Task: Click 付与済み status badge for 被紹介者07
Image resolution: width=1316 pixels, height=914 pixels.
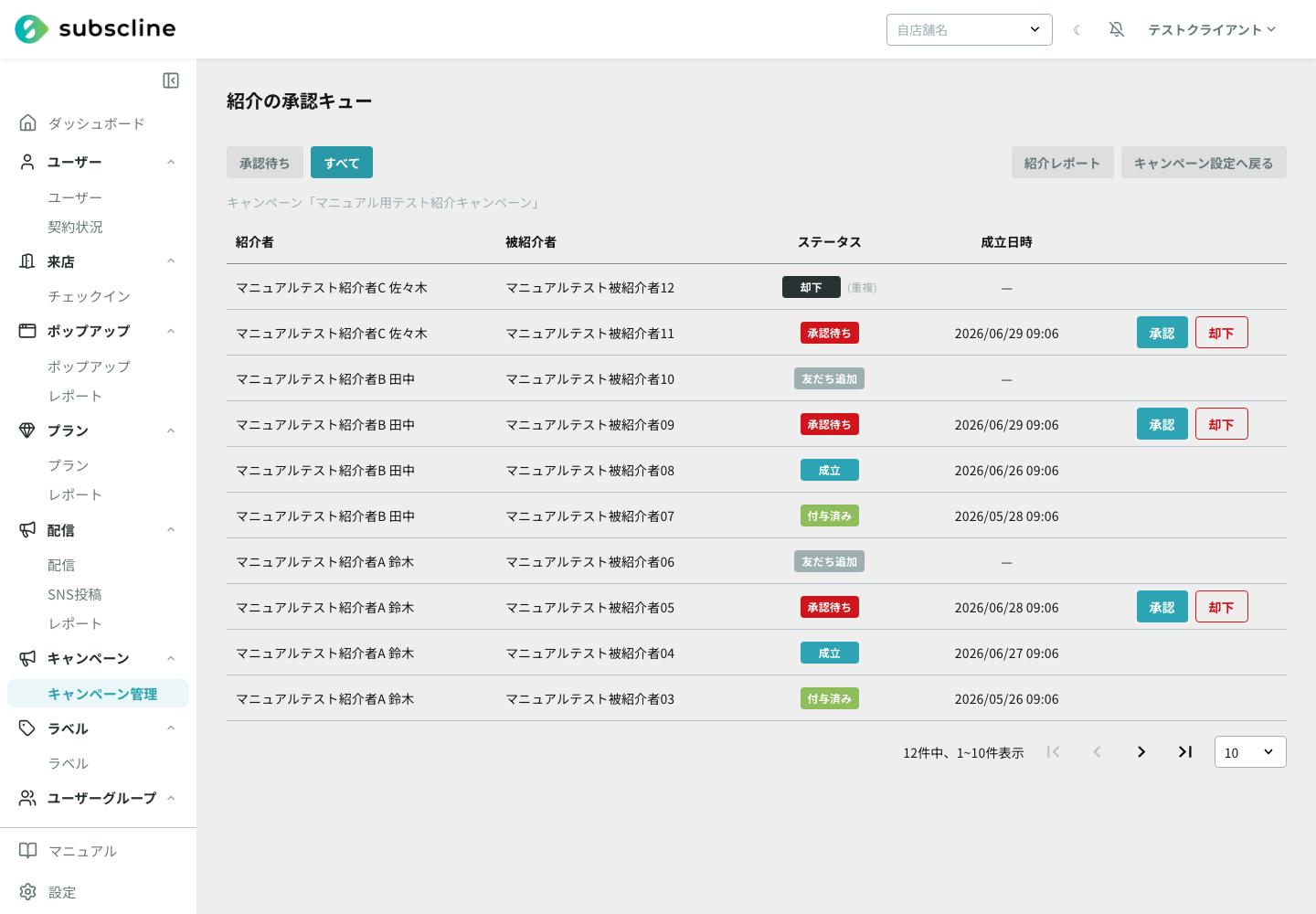Action: coord(830,515)
